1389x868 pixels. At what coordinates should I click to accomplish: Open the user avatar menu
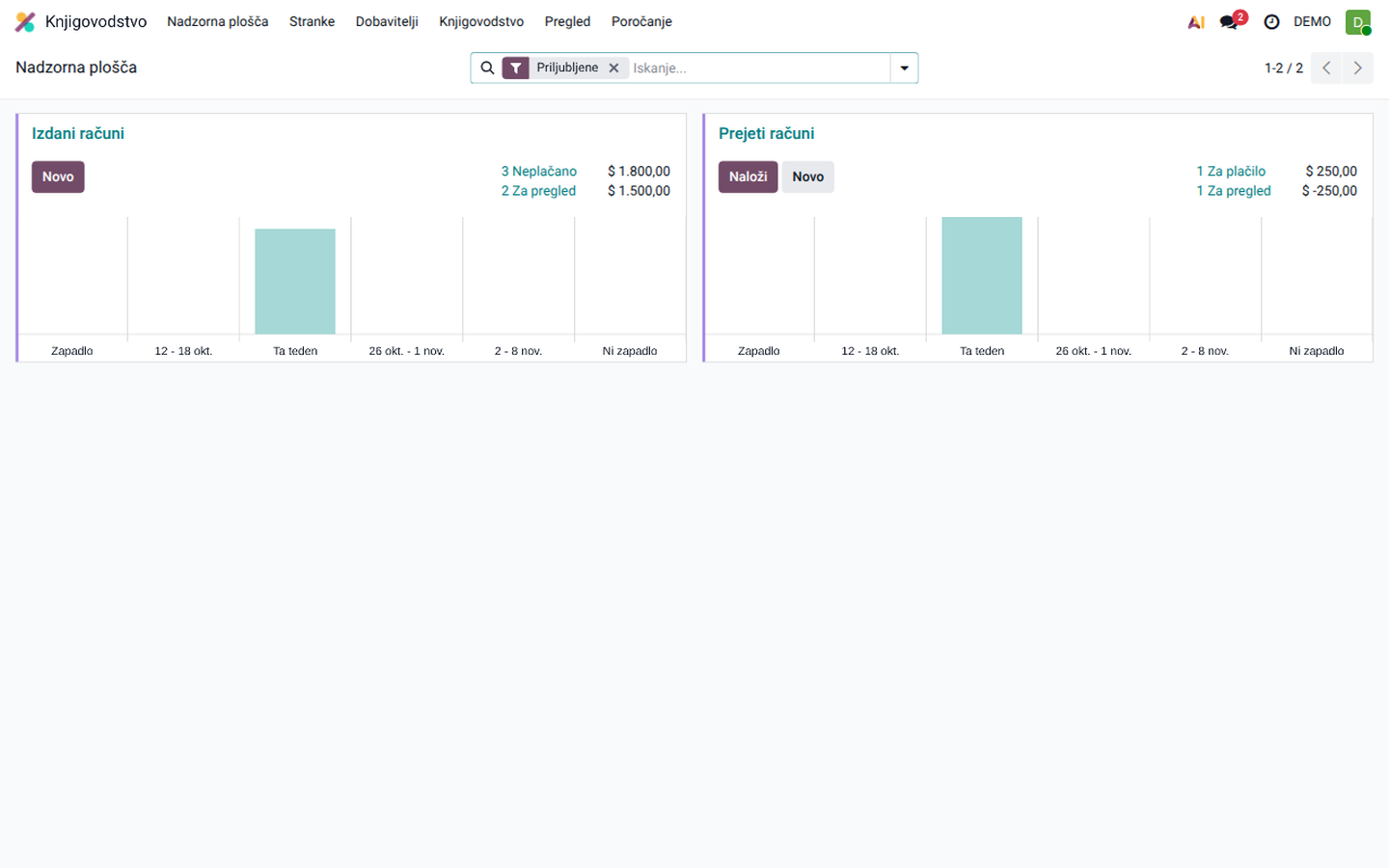coord(1358,21)
